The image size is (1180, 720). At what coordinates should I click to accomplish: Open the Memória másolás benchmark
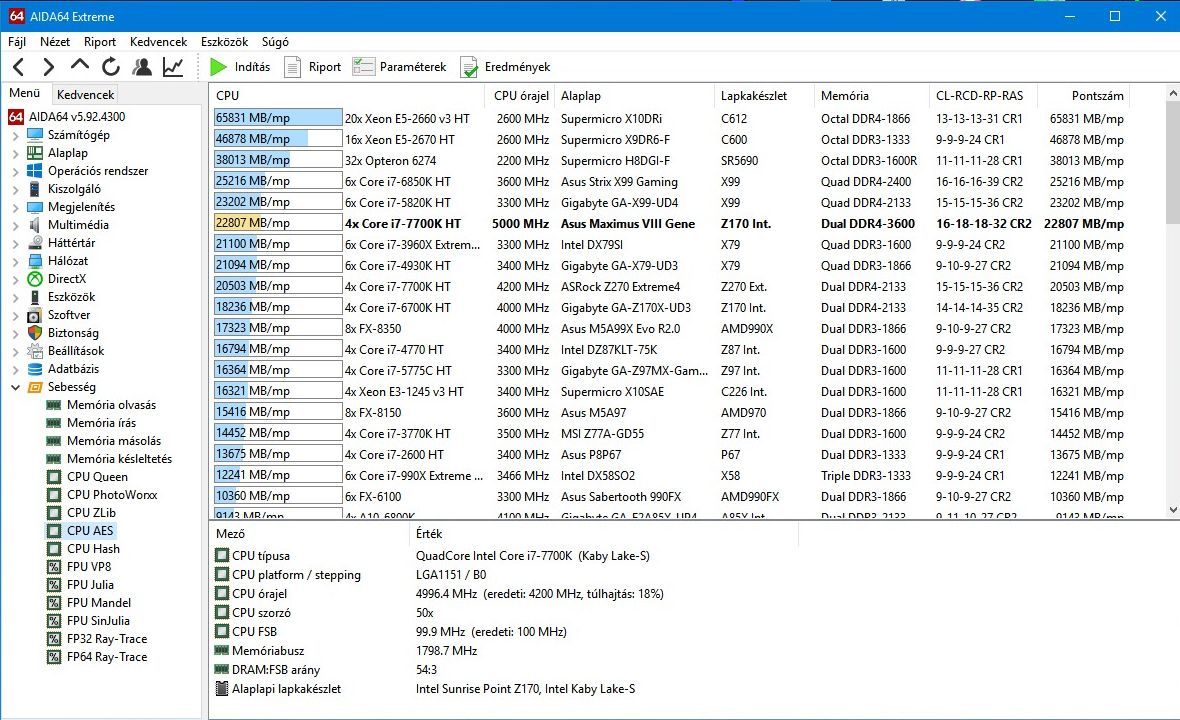click(x=103, y=441)
